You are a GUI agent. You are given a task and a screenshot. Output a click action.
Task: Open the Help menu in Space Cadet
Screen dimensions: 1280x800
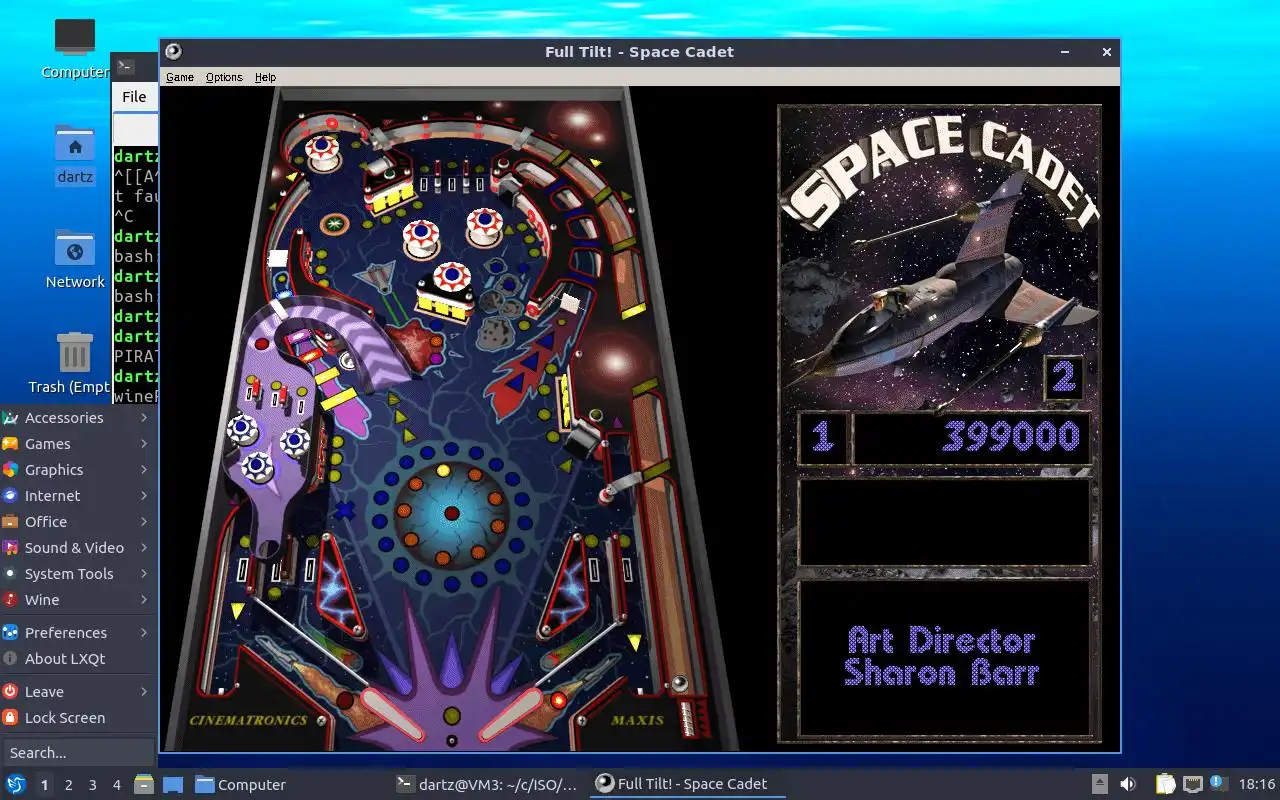[x=265, y=77]
